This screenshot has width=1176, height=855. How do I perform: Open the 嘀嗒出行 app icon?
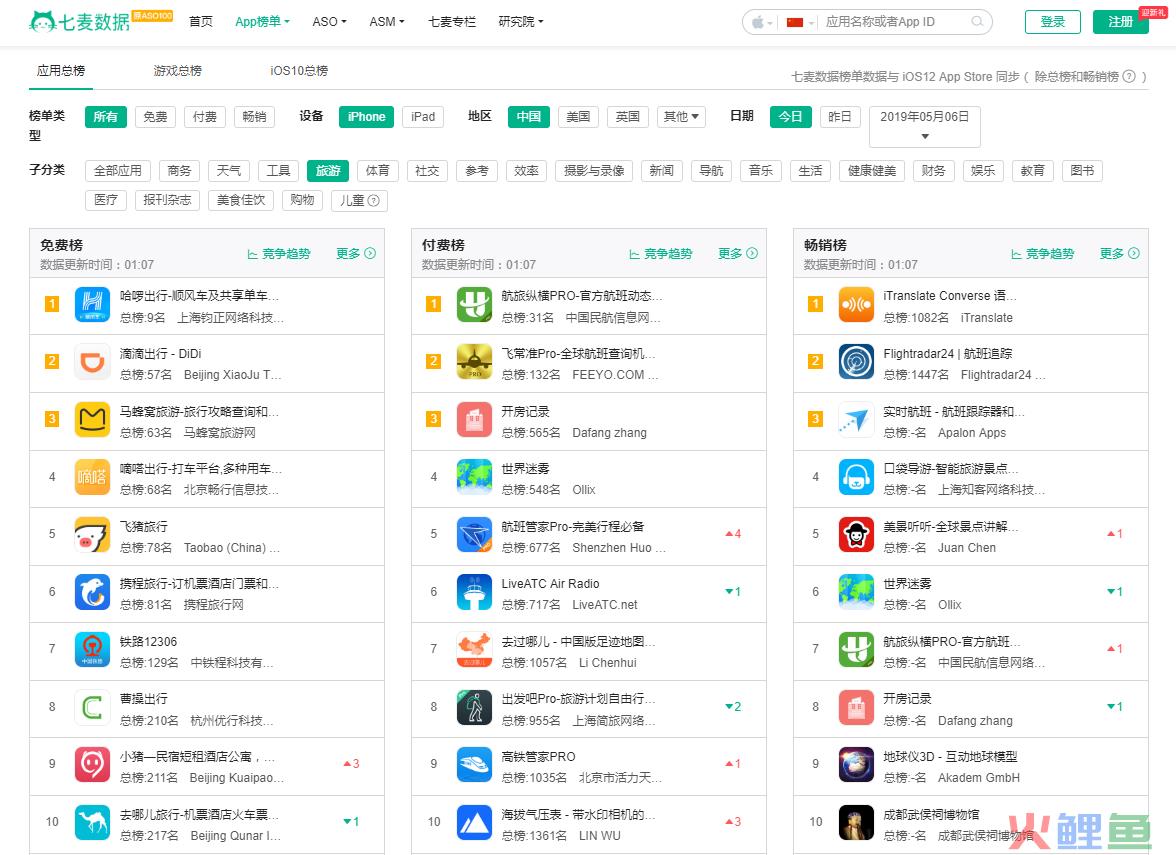(92, 477)
